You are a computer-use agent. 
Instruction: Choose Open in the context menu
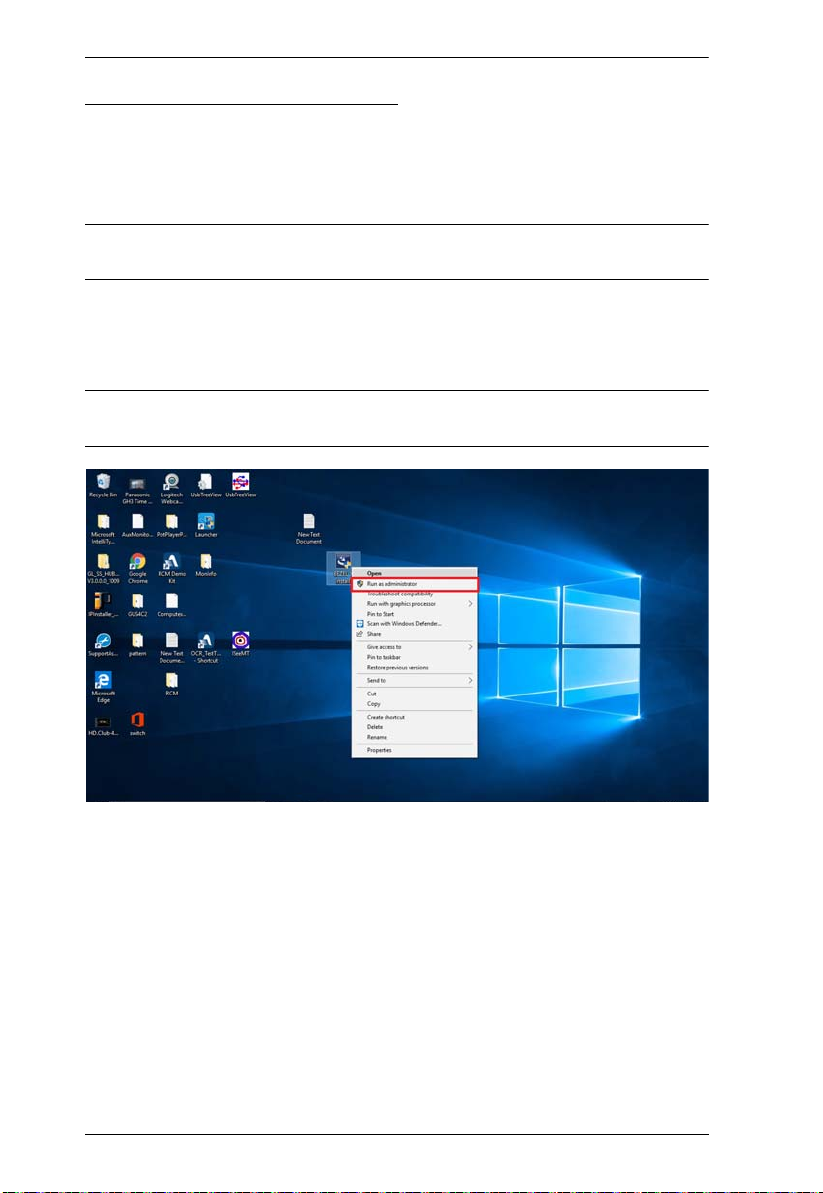(415, 573)
